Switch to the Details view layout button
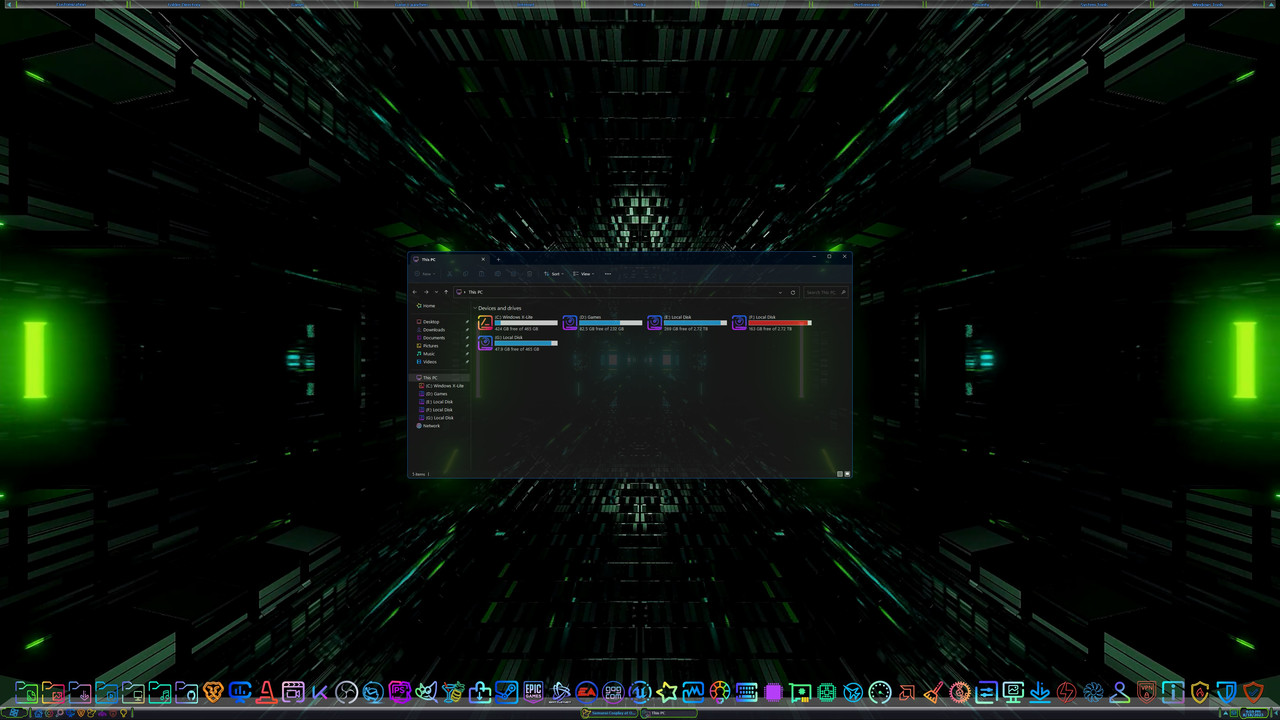The height and width of the screenshot is (720, 1280). click(x=840, y=474)
